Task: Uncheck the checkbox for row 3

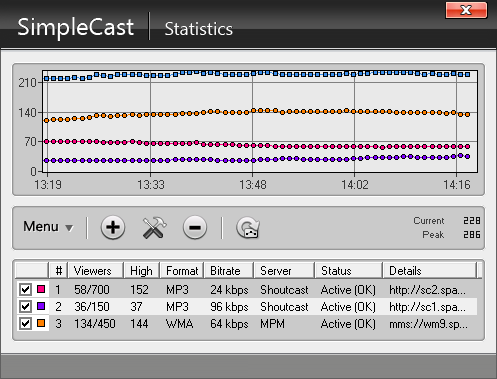Action: coord(25,323)
